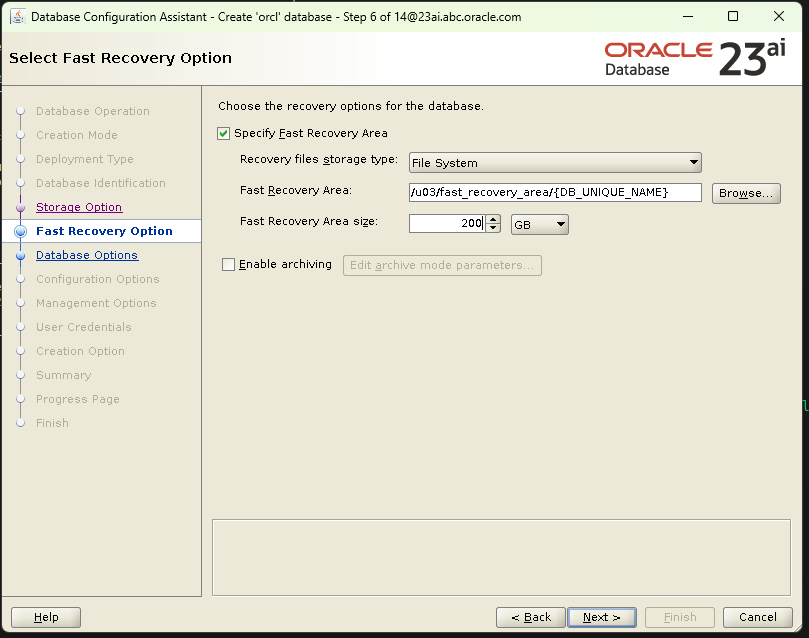Select Fast Recovery Option in sidebar
809x638 pixels.
104,231
